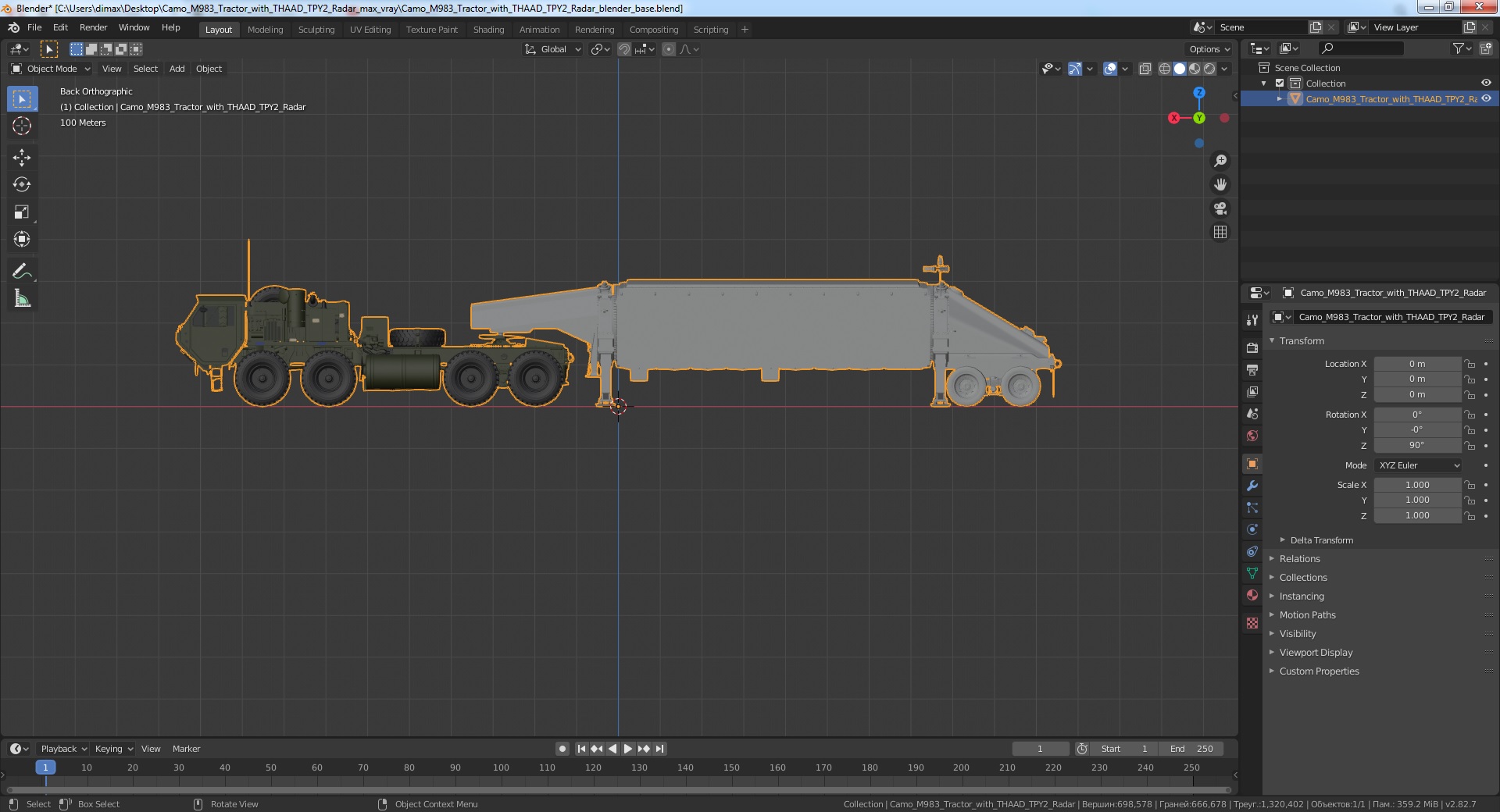Add a new workspace tab plus

pos(745,30)
